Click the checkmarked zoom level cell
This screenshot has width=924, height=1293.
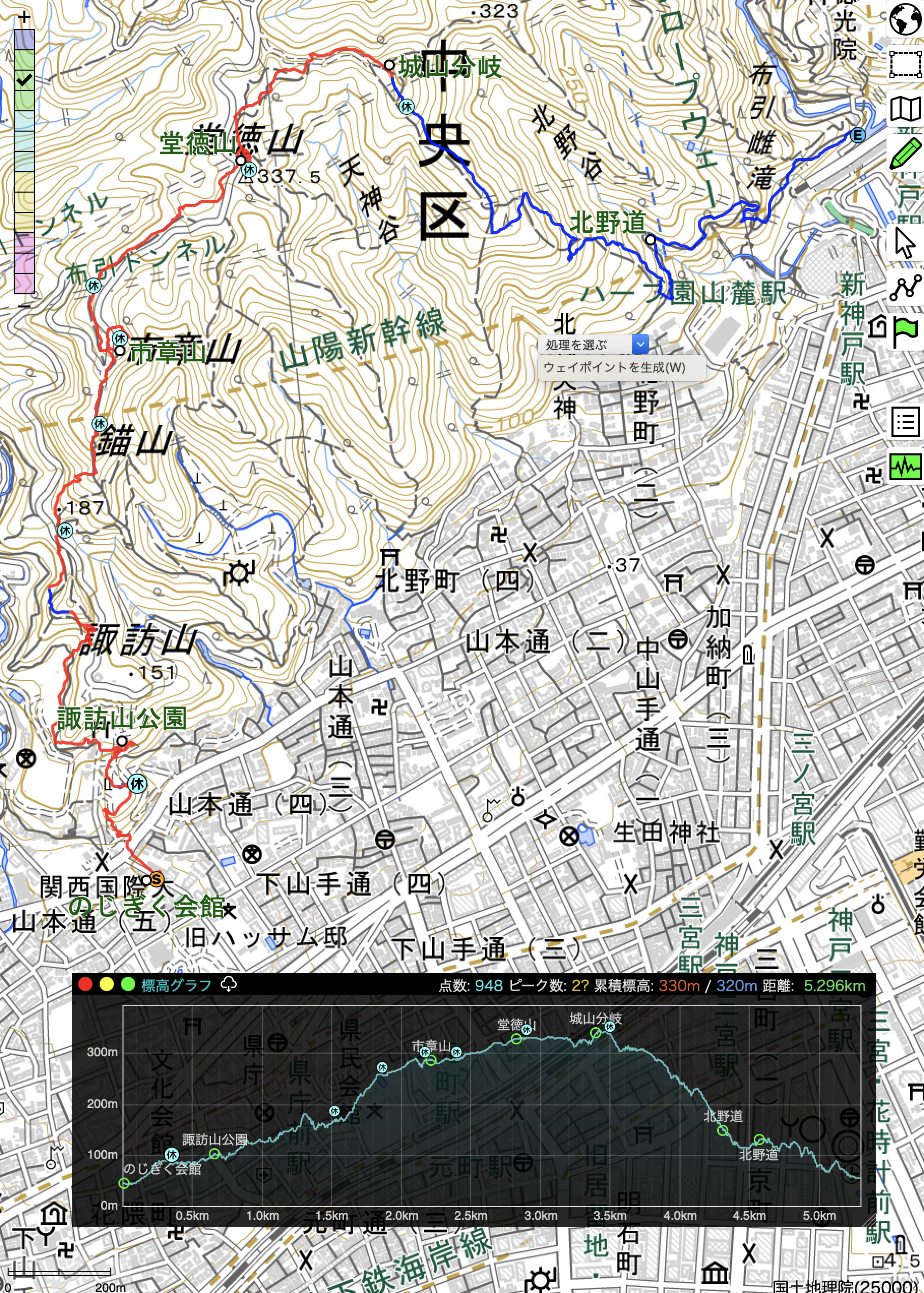coord(24,80)
